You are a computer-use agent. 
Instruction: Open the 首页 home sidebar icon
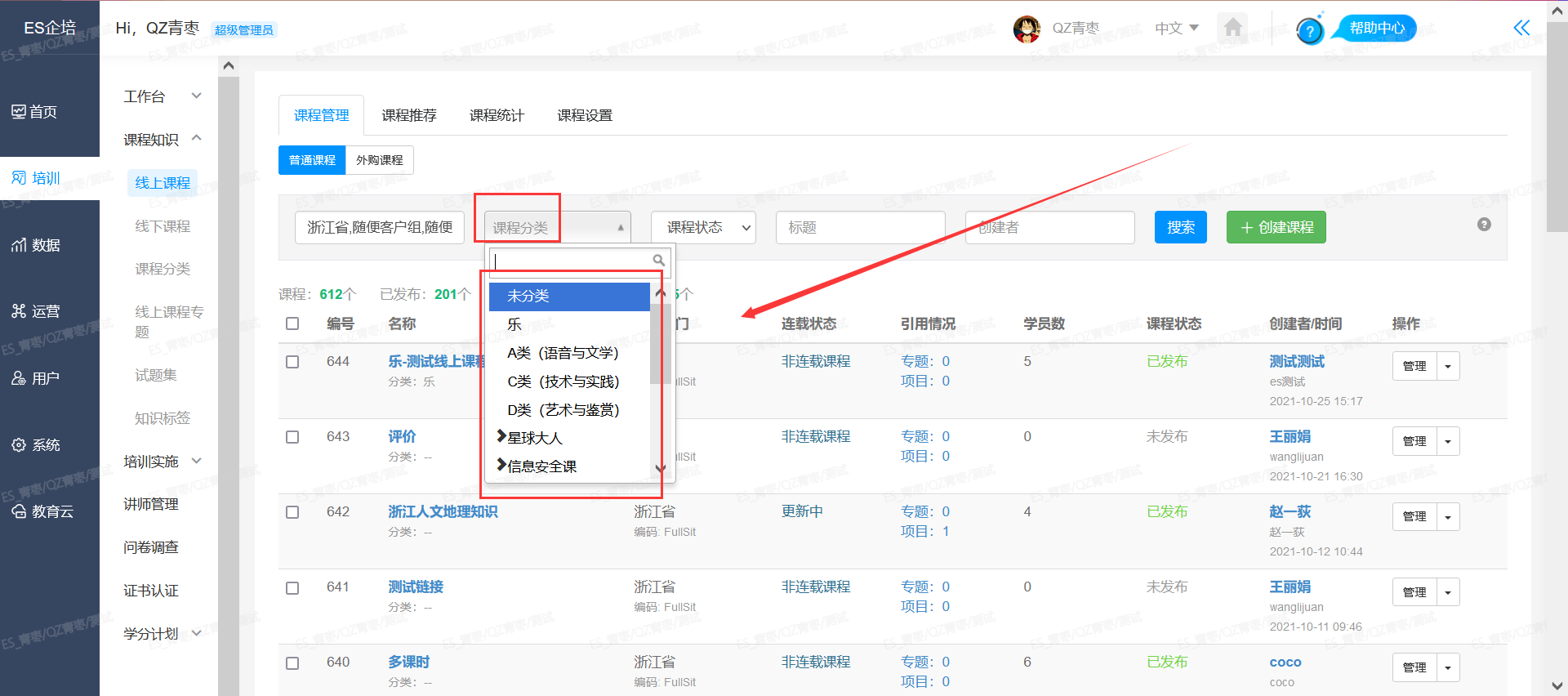click(34, 112)
